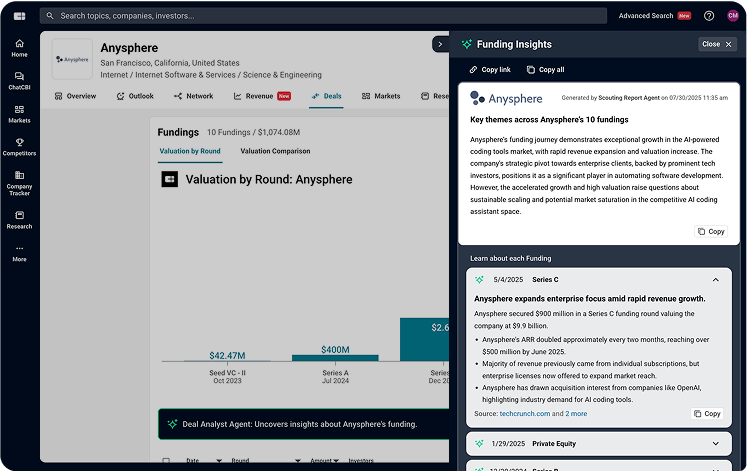Screen dimensions: 747x471
Task: Open Home from the left sidebar
Action: tap(19, 48)
